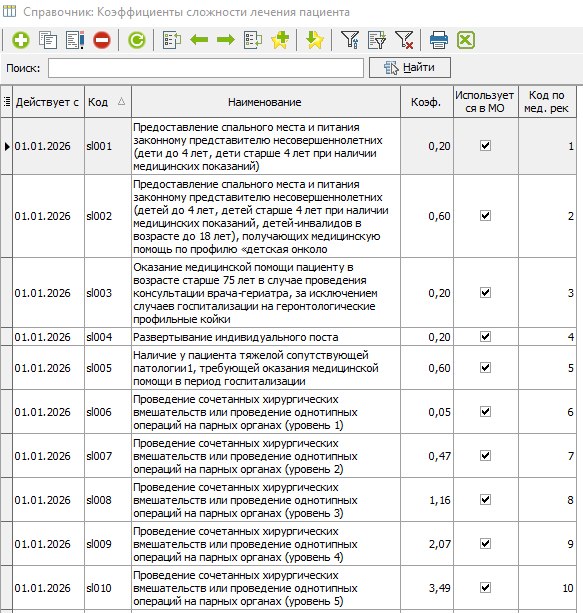Print the reference table
This screenshot has width=583, height=613.
pos(438,40)
